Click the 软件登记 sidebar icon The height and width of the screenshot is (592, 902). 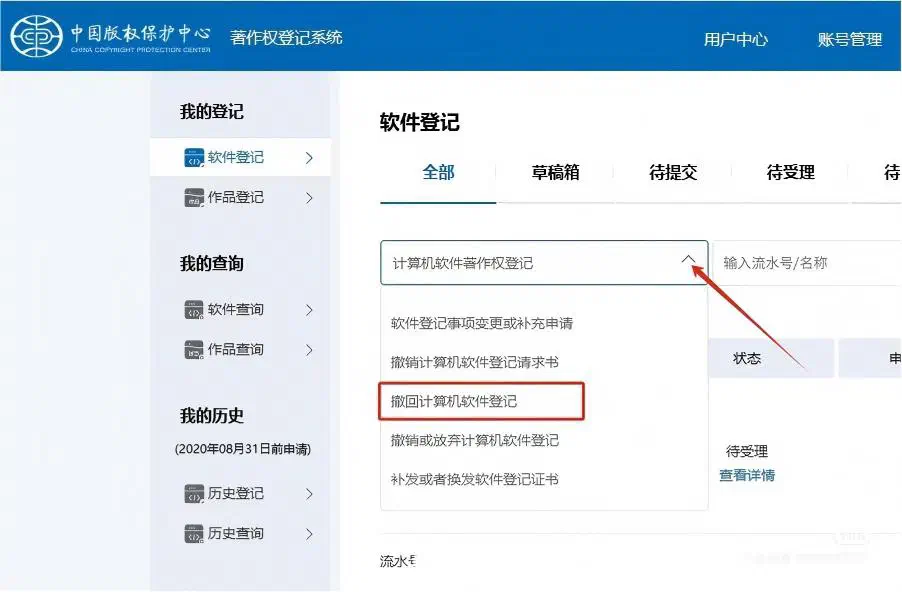click(194, 158)
